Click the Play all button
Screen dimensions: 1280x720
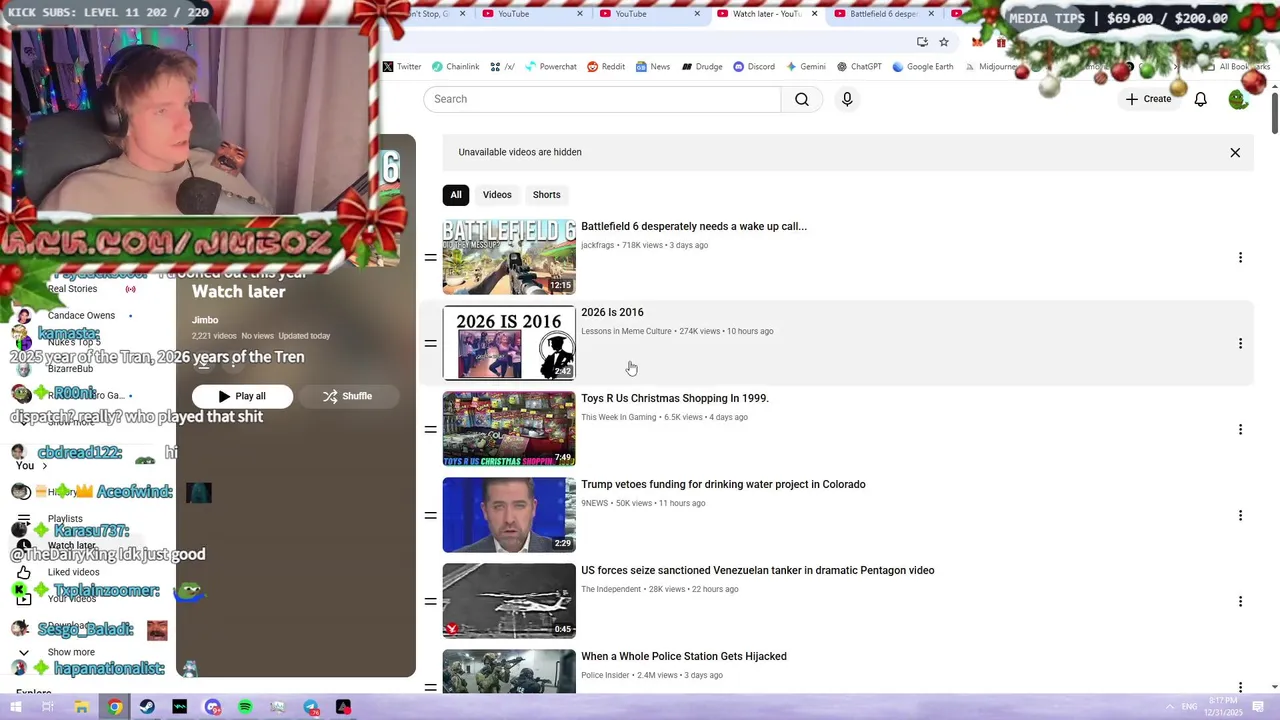[x=242, y=396]
